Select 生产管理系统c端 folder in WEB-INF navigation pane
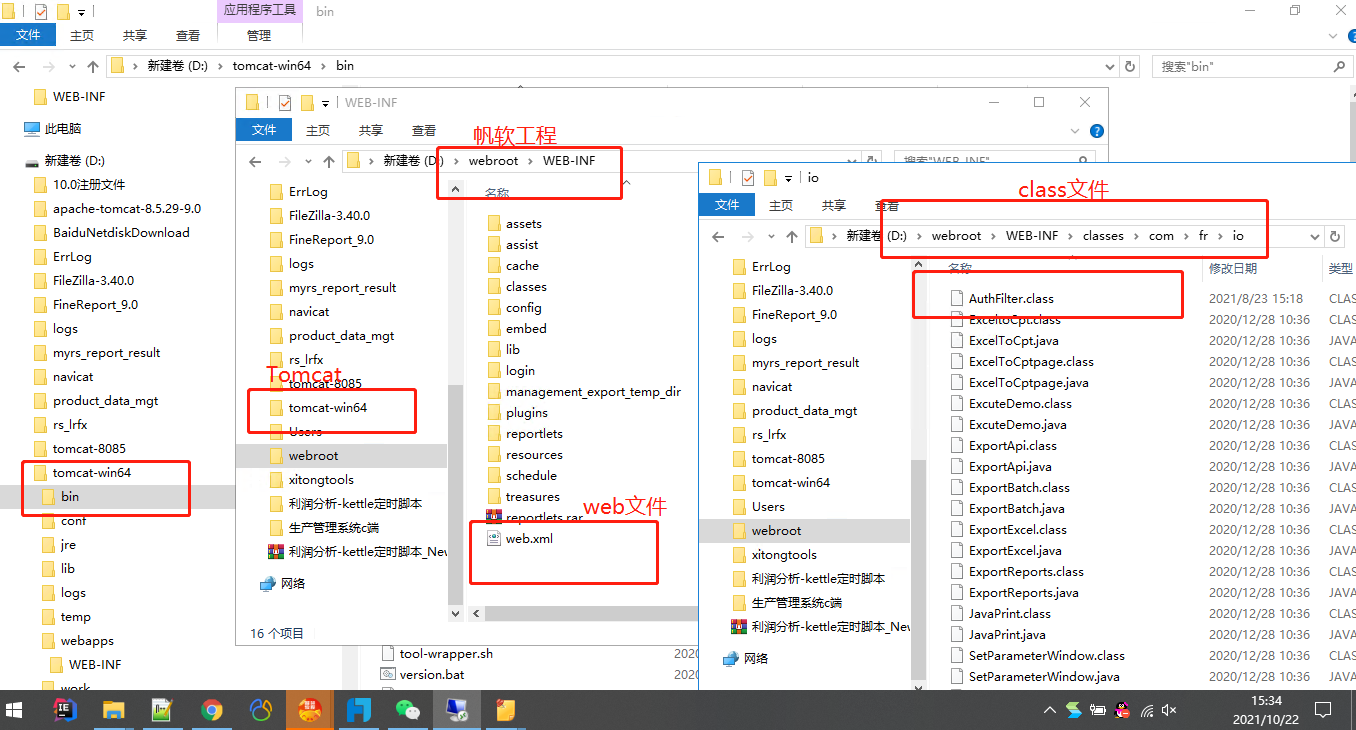 pos(333,528)
